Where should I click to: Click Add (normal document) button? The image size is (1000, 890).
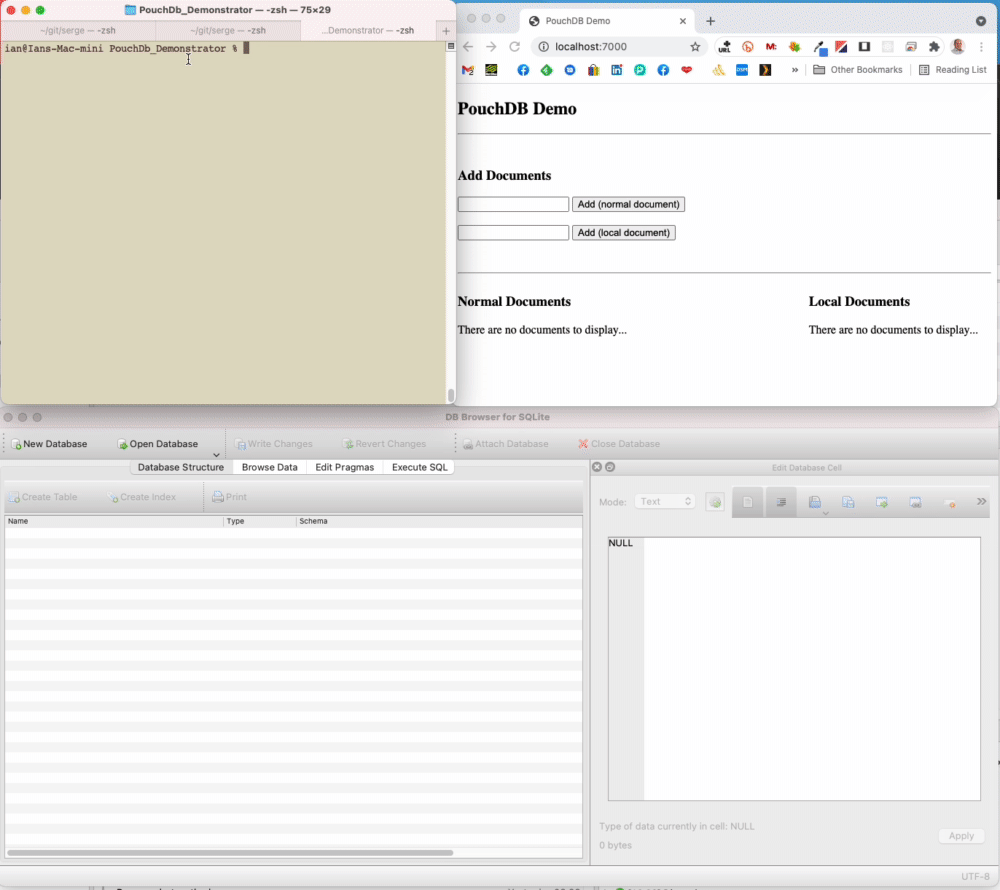[x=628, y=204]
